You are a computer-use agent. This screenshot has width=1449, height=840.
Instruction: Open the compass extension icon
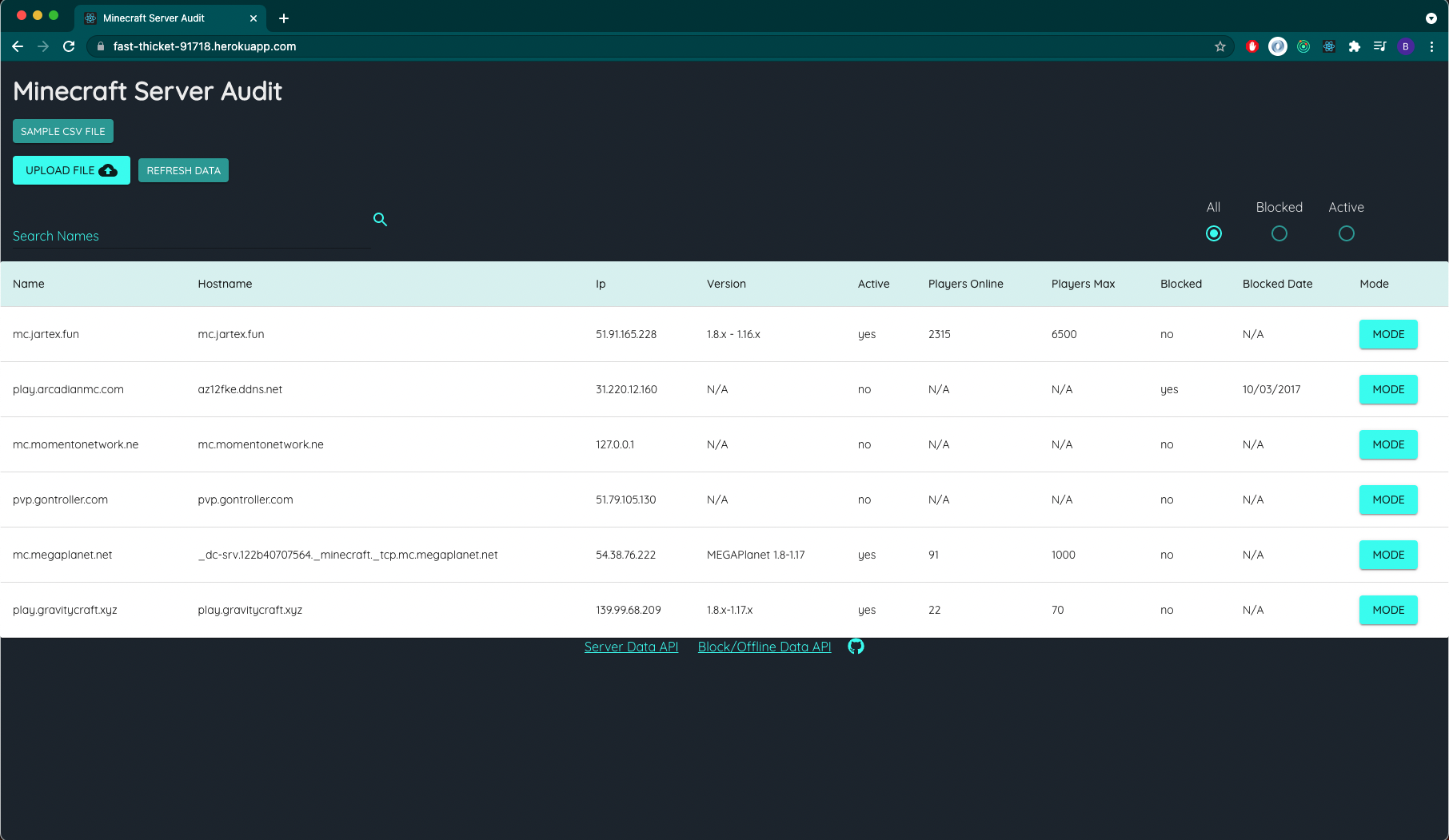click(1278, 46)
